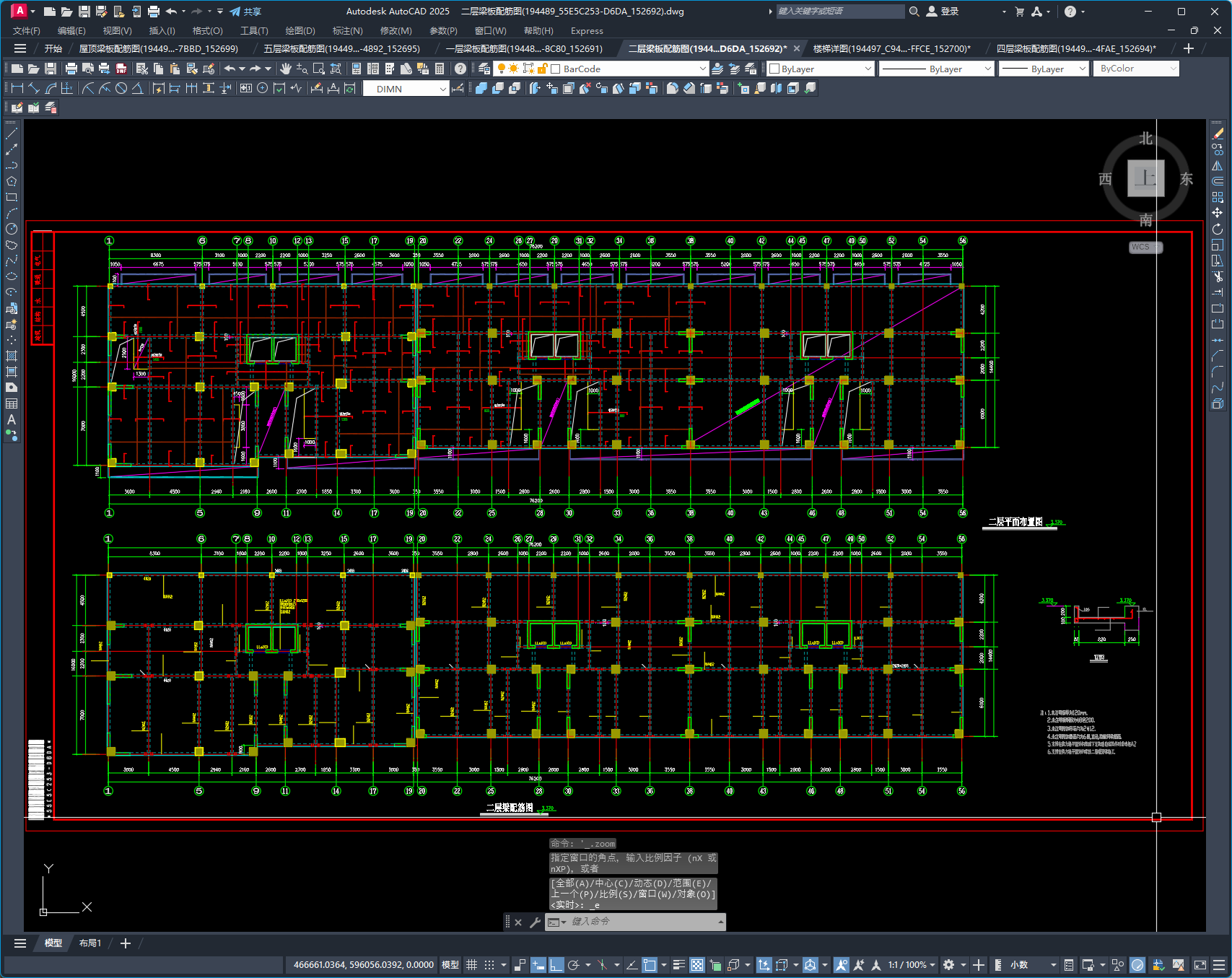Click the Help question mark icon
This screenshot has width=1232, height=978.
(x=460, y=69)
